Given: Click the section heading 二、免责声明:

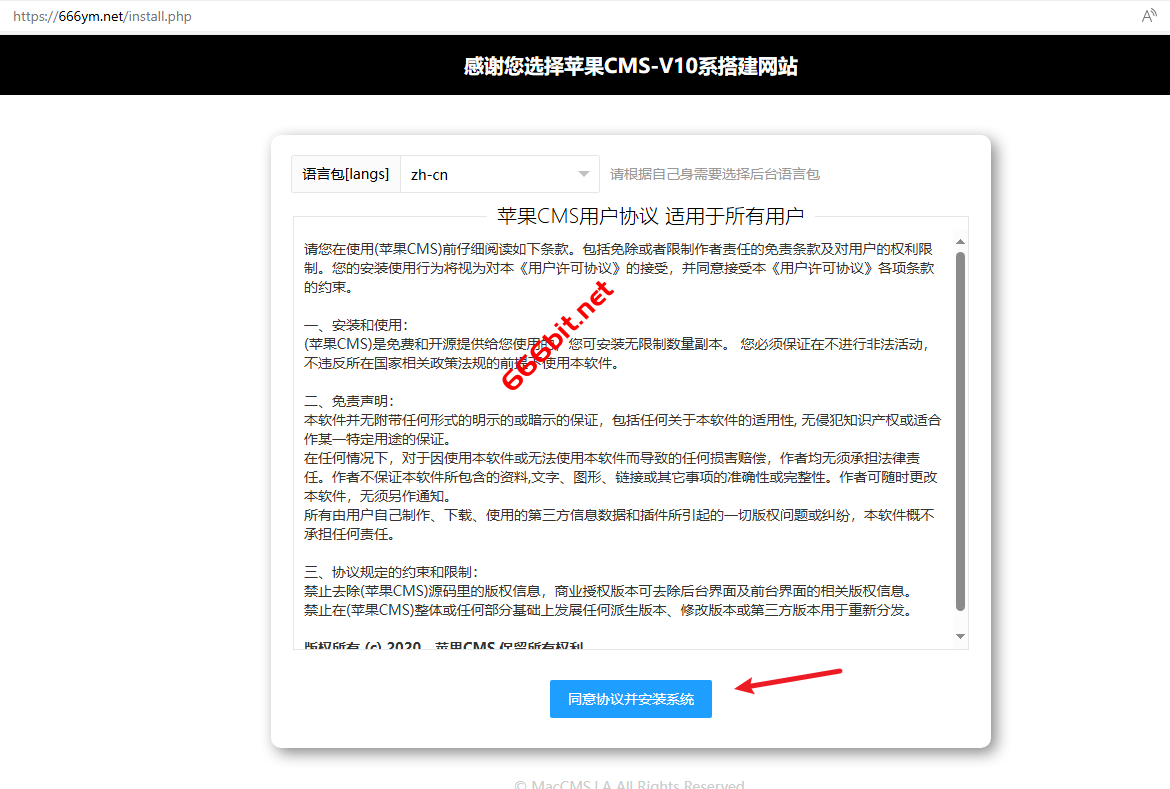Looking at the screenshot, I should pos(348,402).
